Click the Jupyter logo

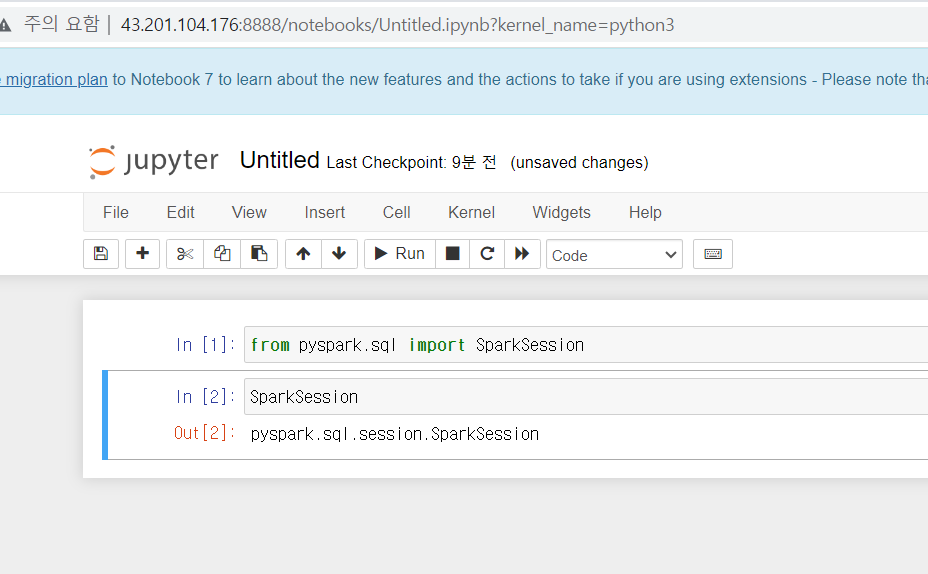click(x=153, y=161)
